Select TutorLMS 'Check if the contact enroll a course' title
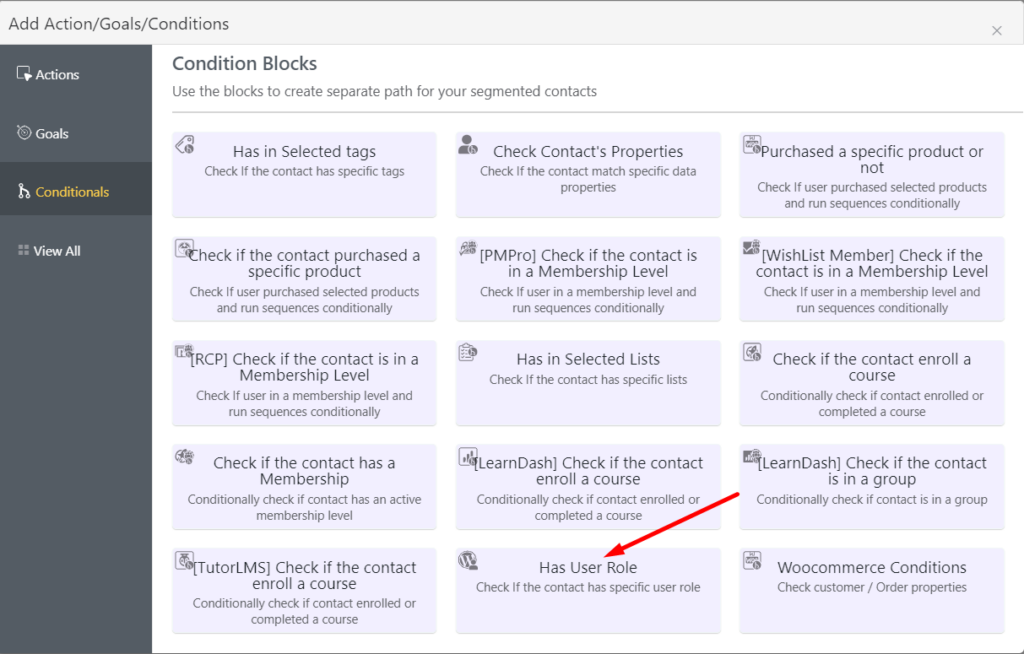Image resolution: width=1024 pixels, height=654 pixels. click(304, 576)
